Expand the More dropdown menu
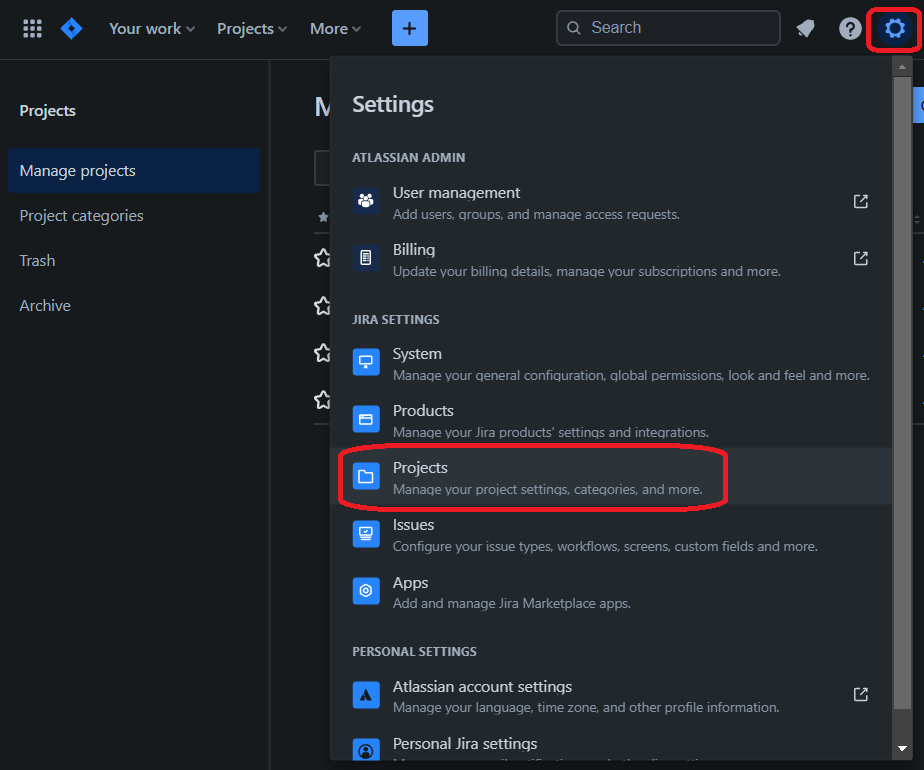The height and width of the screenshot is (770, 924). click(335, 28)
